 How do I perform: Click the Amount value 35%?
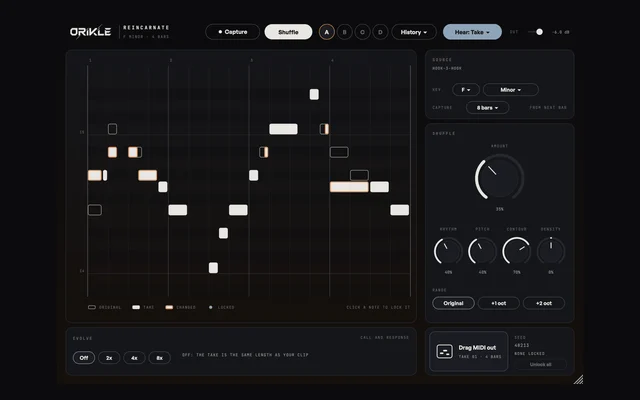(x=499, y=209)
